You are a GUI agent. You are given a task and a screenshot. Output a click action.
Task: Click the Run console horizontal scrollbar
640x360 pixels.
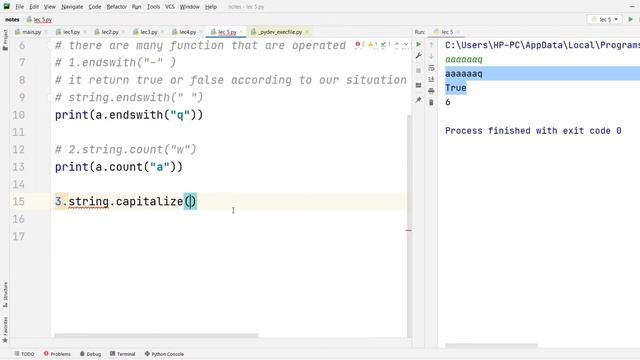[x=491, y=345]
